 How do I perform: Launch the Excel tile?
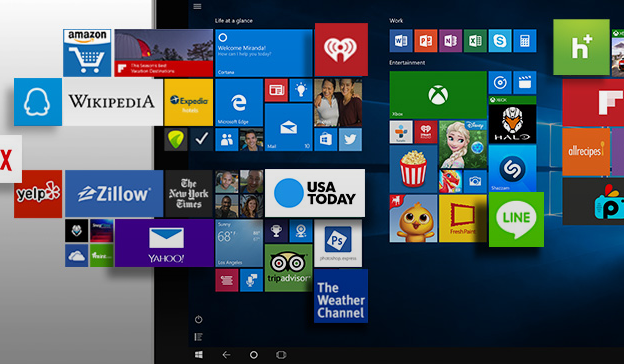click(x=475, y=41)
